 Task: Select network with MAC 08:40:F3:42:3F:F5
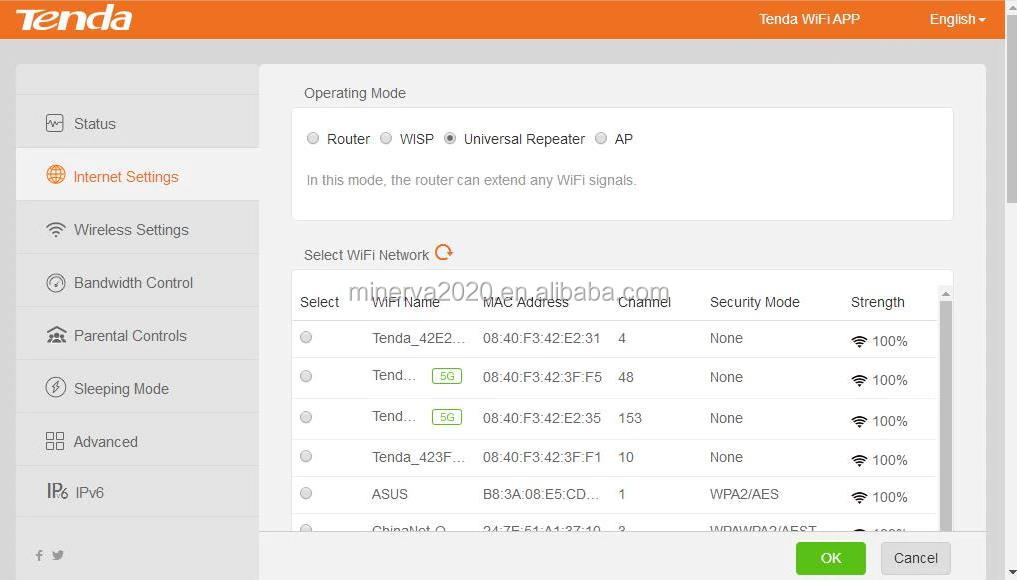(306, 376)
